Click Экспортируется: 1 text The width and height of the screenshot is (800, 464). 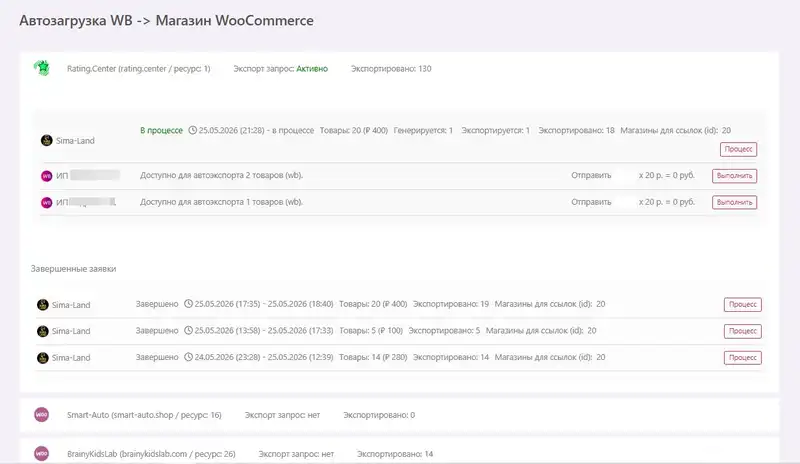coord(495,130)
